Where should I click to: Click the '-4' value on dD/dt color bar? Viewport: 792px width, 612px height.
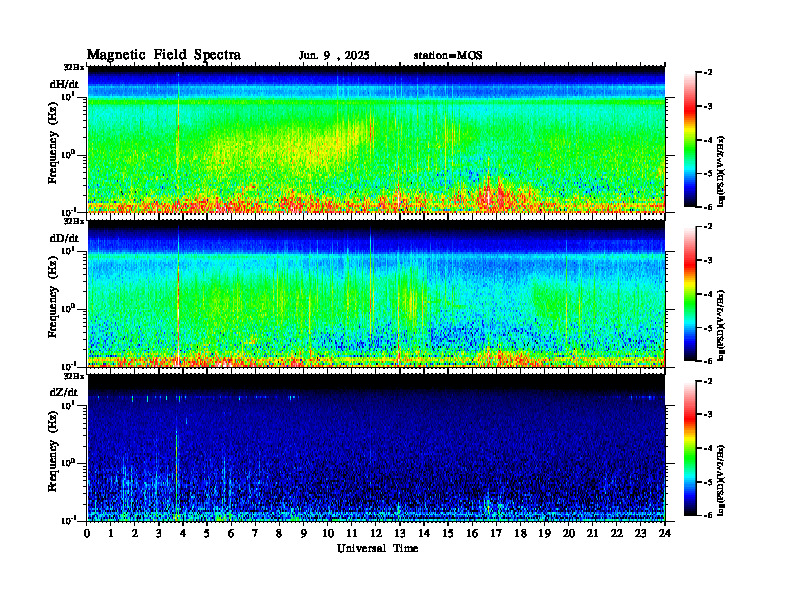[x=708, y=294]
